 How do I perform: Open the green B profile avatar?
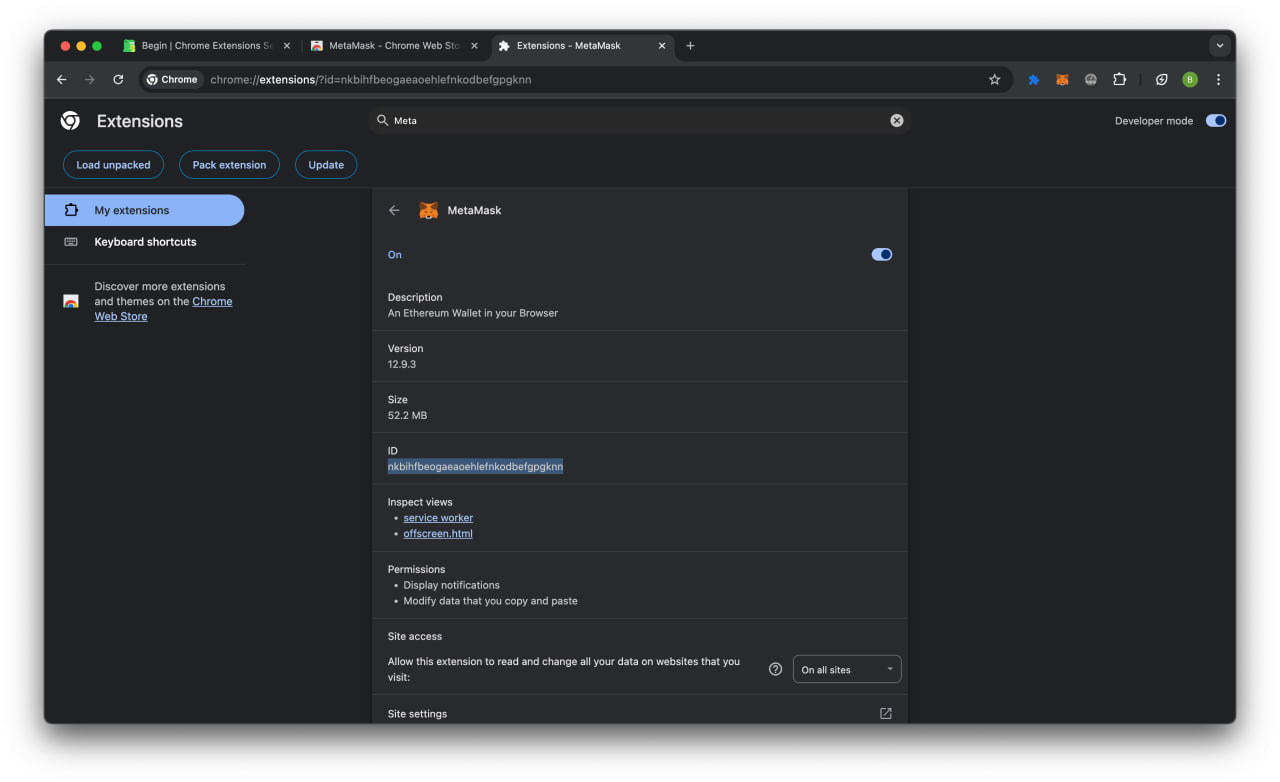[x=1190, y=80]
